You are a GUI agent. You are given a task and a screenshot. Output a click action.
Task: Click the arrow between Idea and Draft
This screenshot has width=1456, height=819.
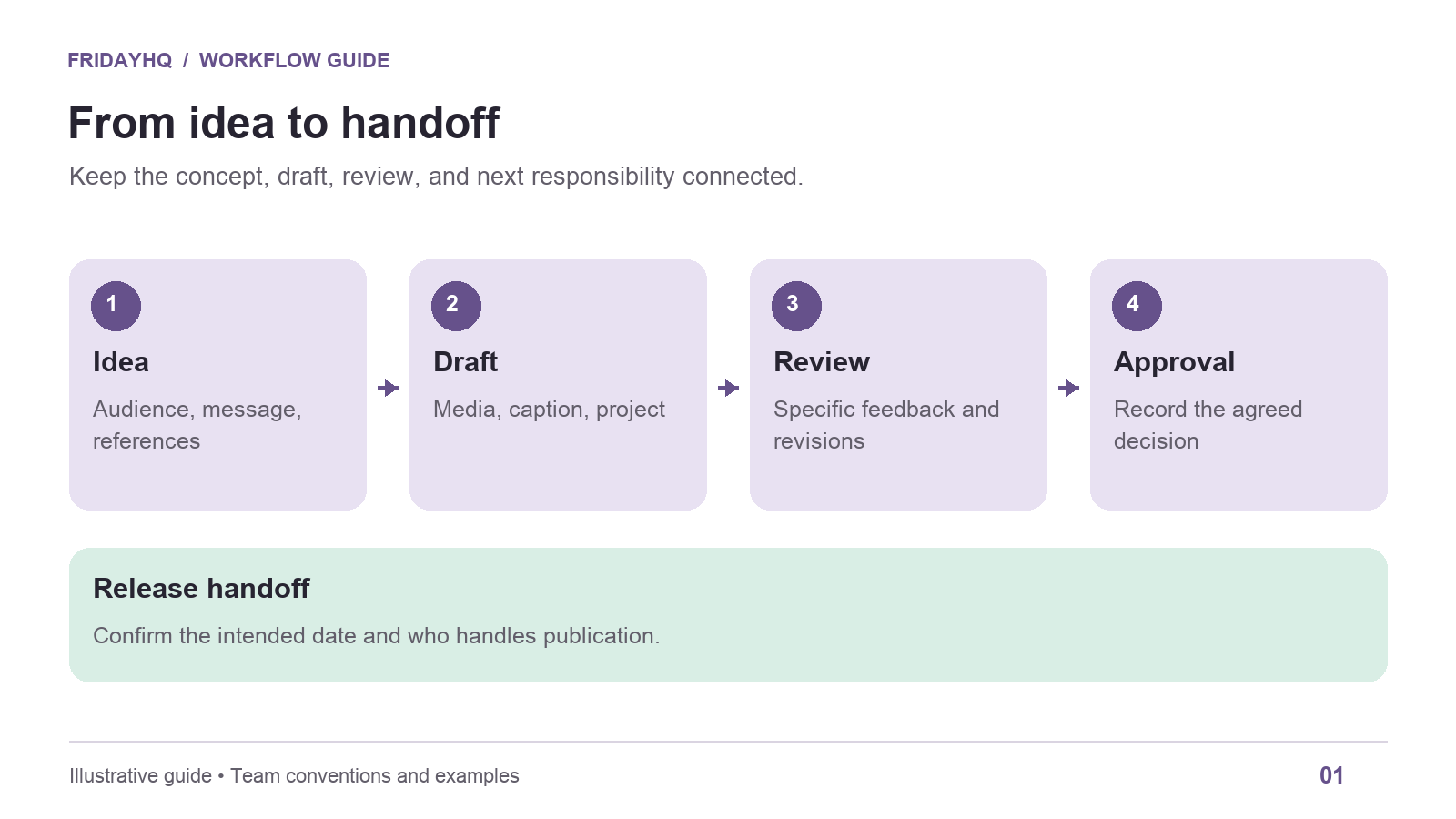[389, 389]
